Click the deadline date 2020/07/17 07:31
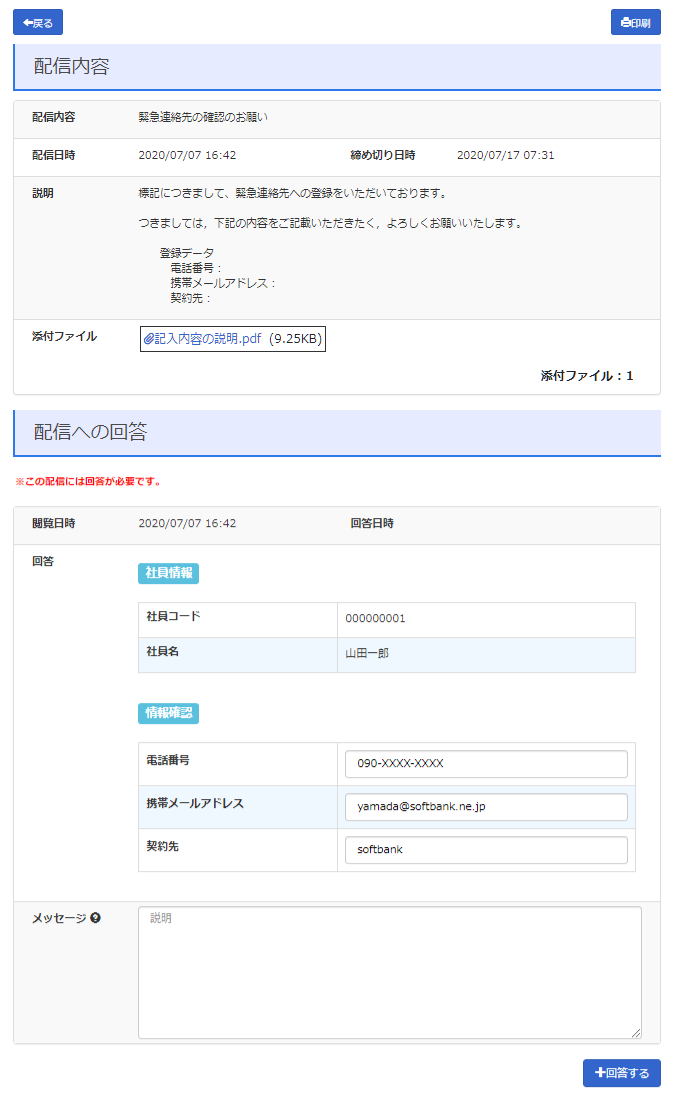 tap(505, 155)
